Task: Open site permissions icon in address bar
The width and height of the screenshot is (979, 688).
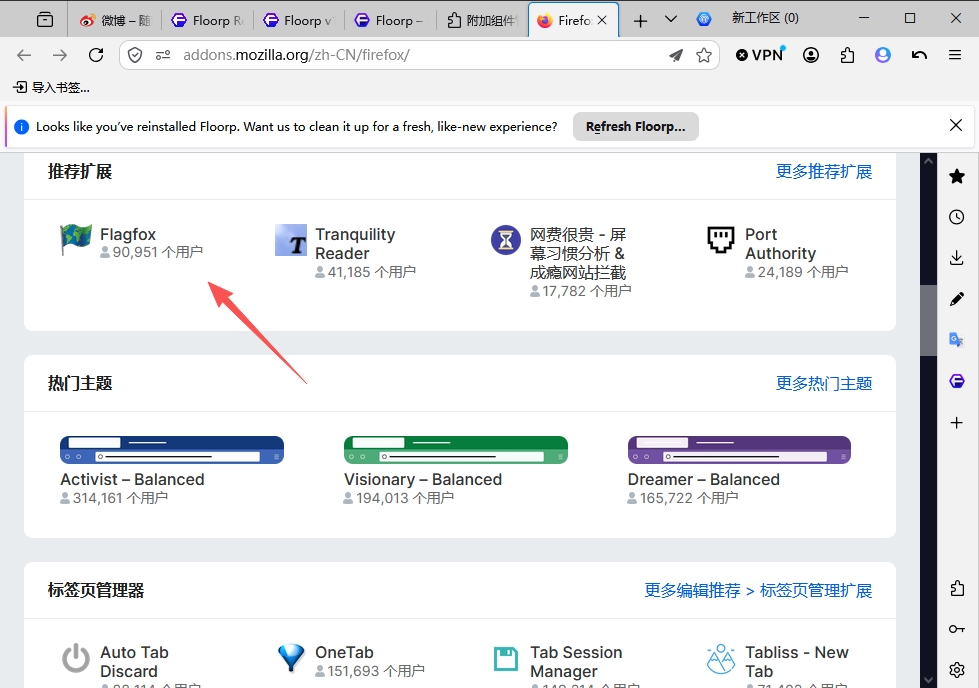Action: click(163, 55)
